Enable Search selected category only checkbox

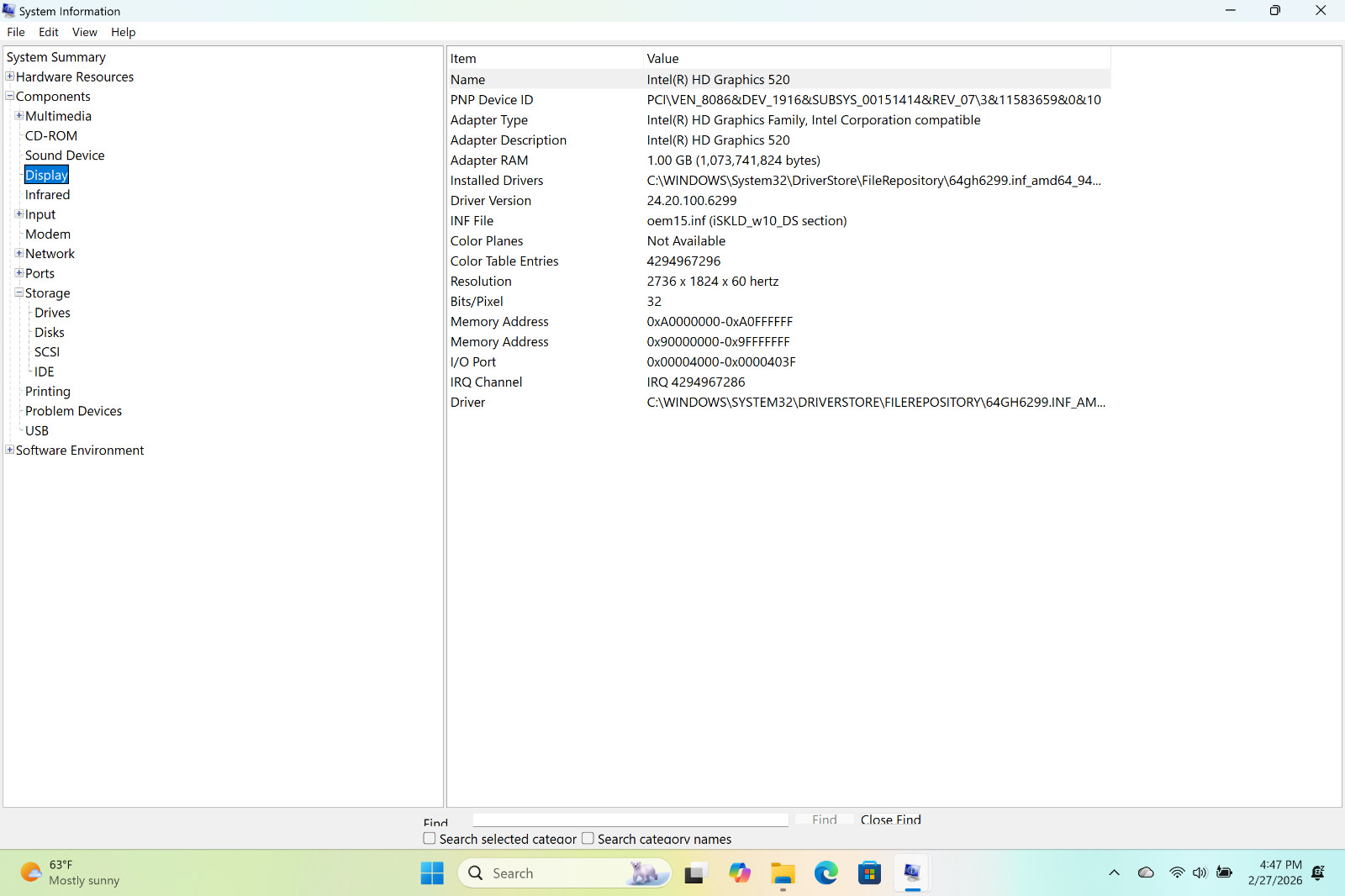[x=430, y=839]
